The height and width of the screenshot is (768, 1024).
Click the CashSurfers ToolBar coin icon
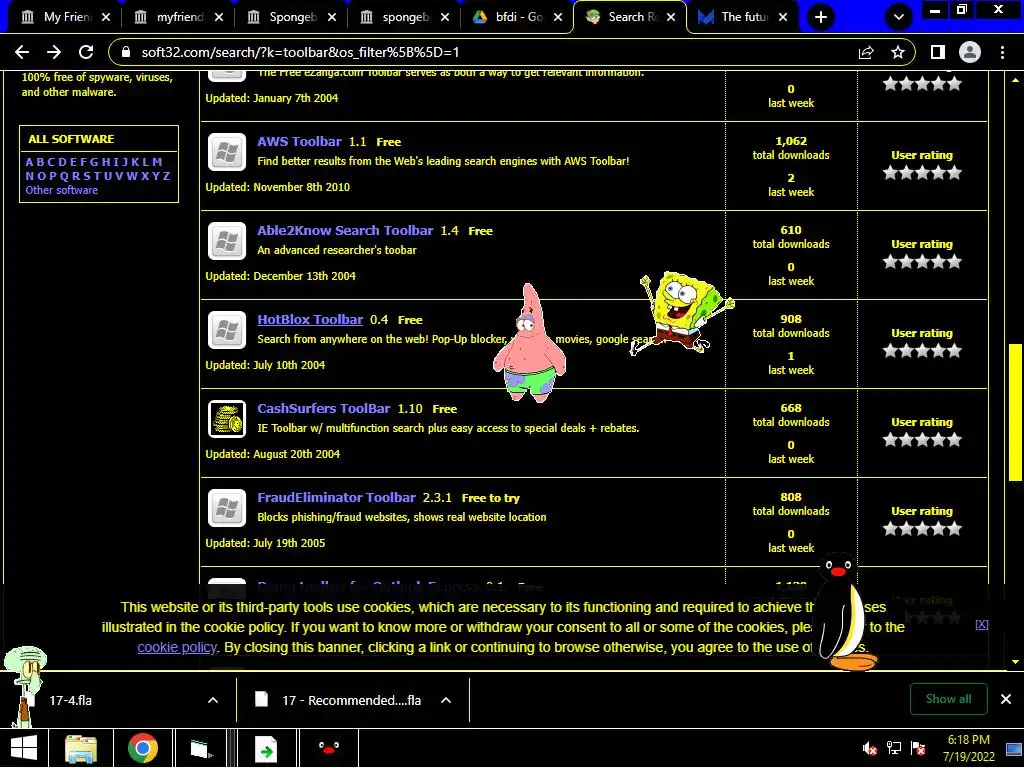(227, 419)
